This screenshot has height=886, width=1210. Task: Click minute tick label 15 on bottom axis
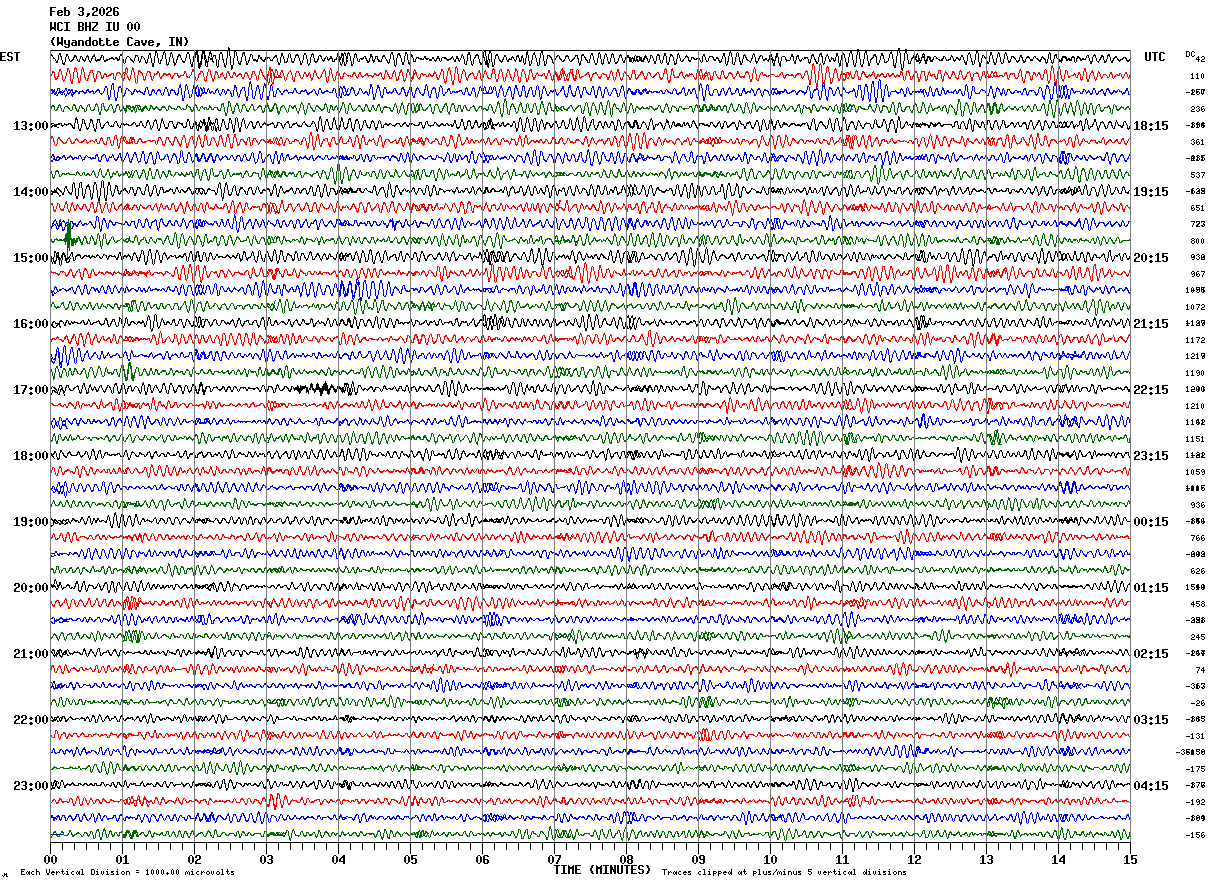point(1130,859)
